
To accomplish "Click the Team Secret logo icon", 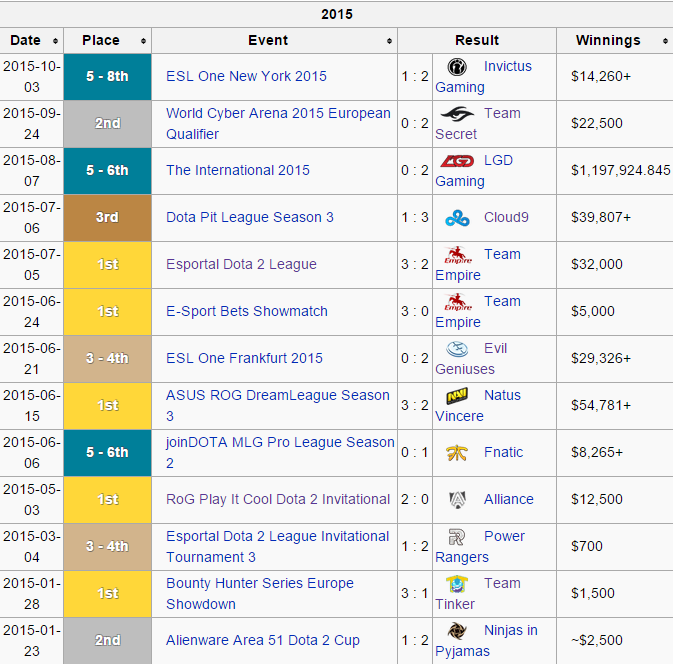I will pos(457,113).
